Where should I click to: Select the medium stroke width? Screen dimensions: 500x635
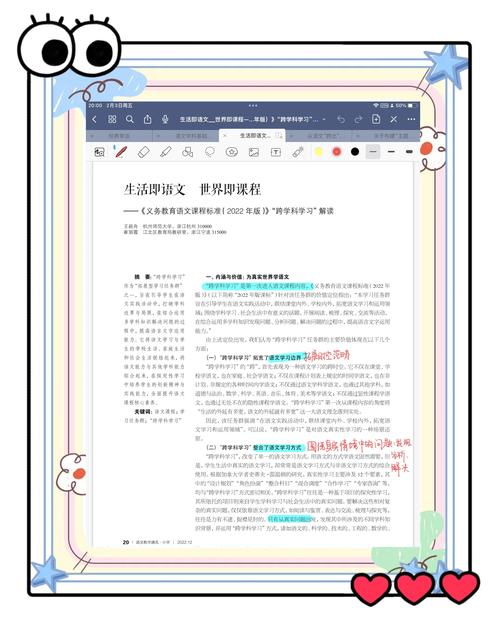point(391,152)
